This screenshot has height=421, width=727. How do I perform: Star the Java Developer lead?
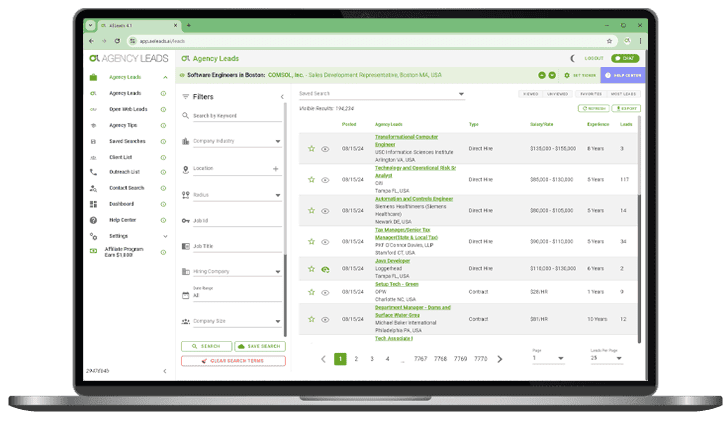coord(312,269)
